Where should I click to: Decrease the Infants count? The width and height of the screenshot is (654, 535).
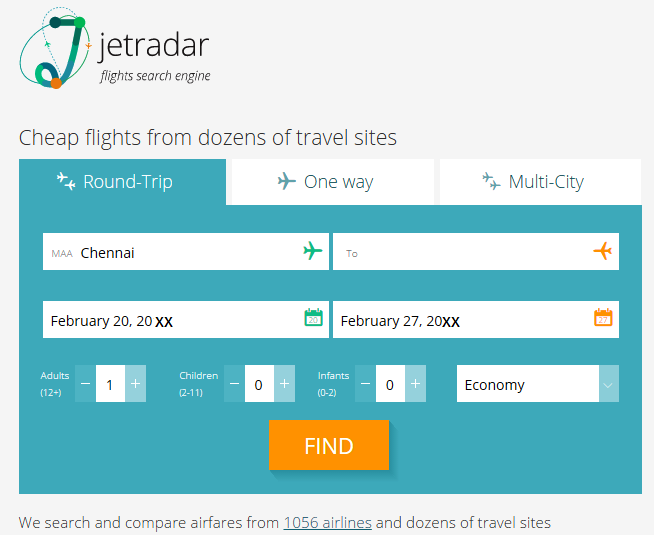(x=365, y=384)
